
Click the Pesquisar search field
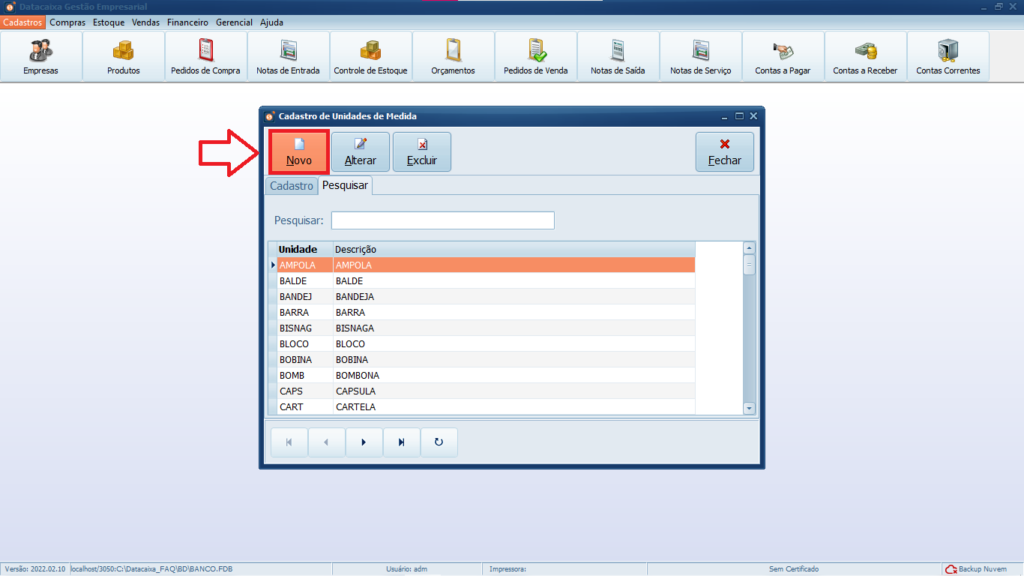click(x=442, y=220)
